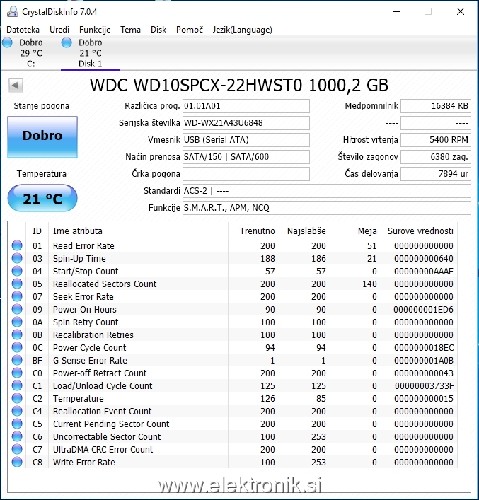
Task: Click the blue status circle for Disk 1
Action: click(67, 43)
